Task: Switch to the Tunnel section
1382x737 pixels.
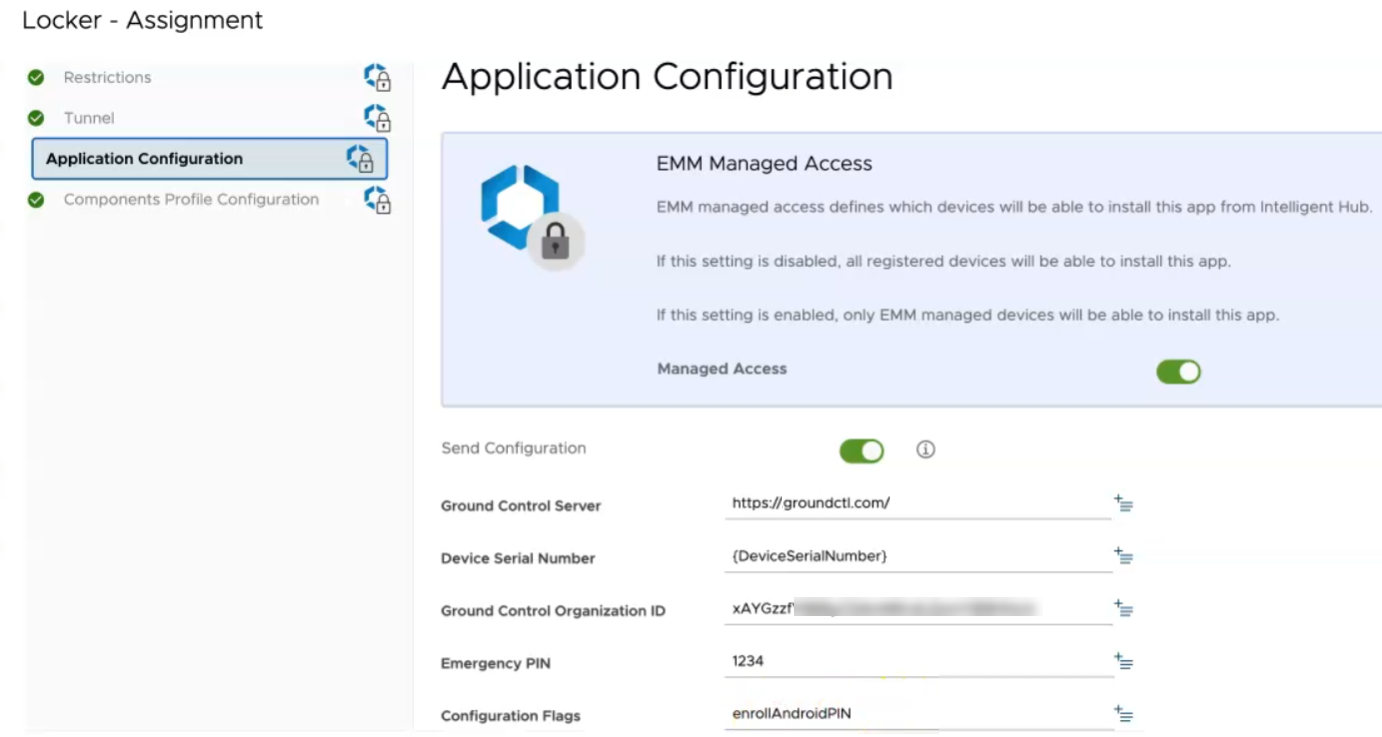Action: tap(89, 118)
